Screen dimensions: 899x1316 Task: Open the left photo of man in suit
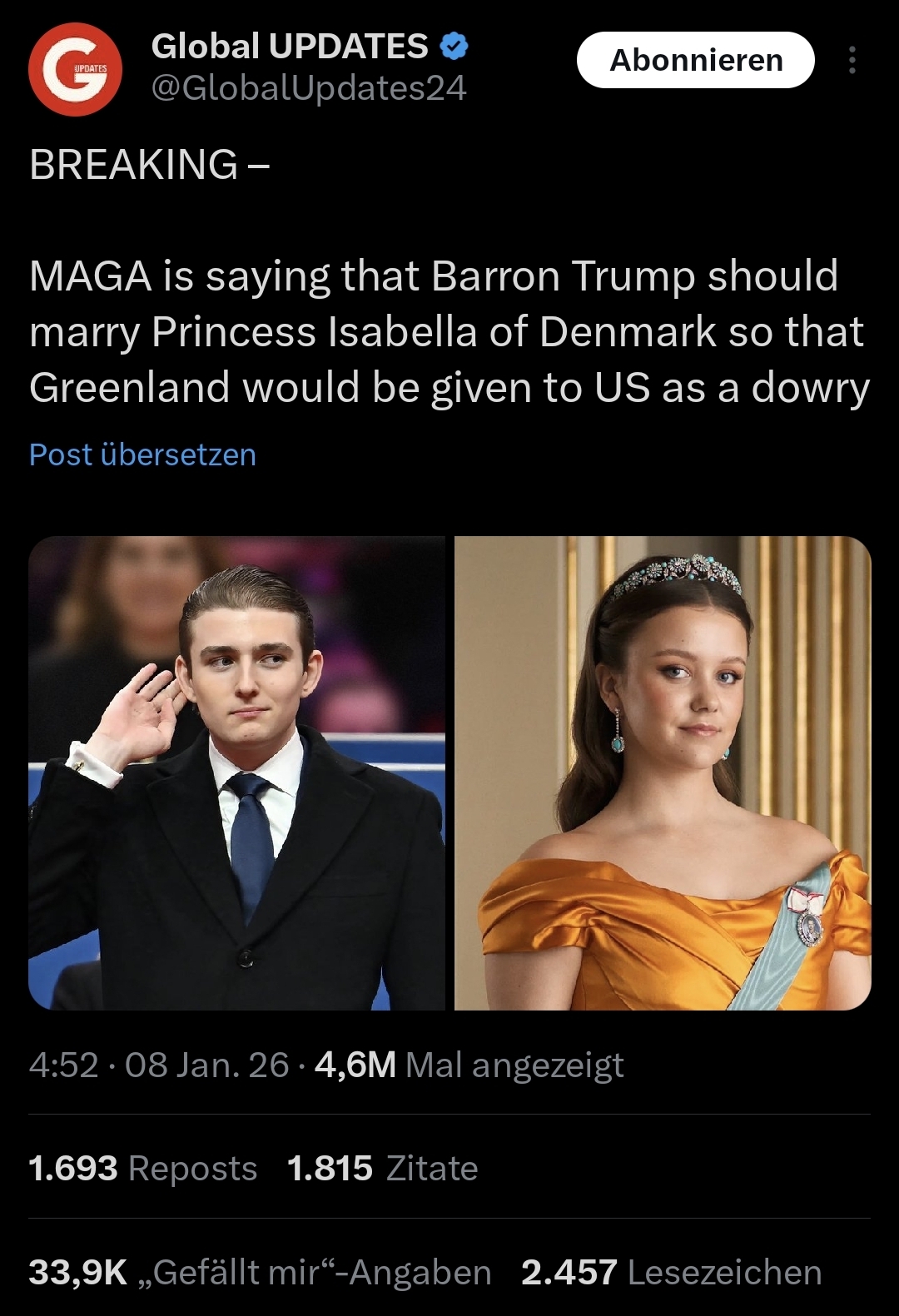(236, 773)
